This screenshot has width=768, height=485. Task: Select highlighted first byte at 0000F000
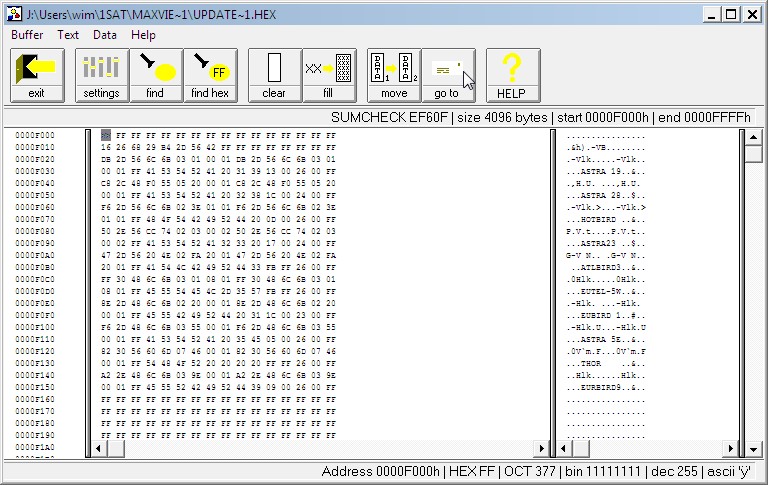pyautogui.click(x=106, y=135)
